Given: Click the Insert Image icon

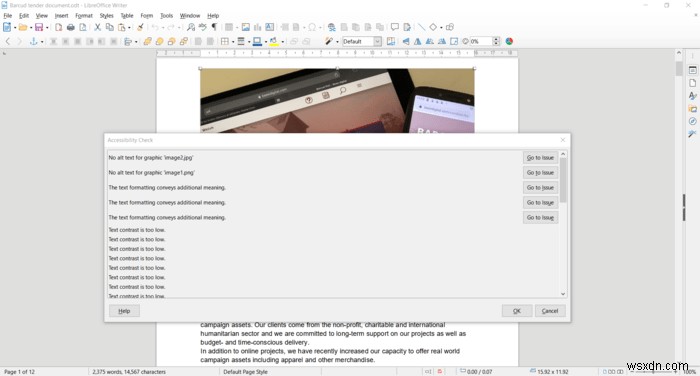Looking at the screenshot, I should click(x=246, y=27).
